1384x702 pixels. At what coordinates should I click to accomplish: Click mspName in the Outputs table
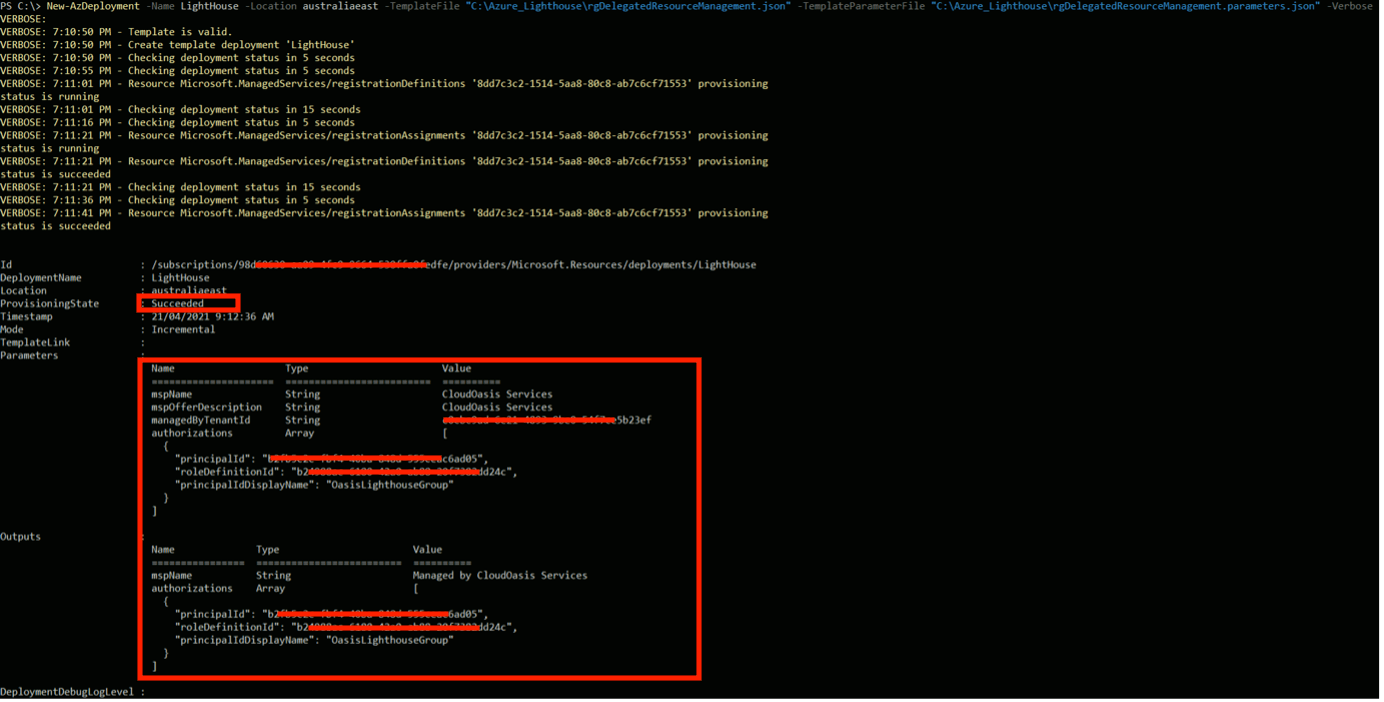click(x=172, y=576)
